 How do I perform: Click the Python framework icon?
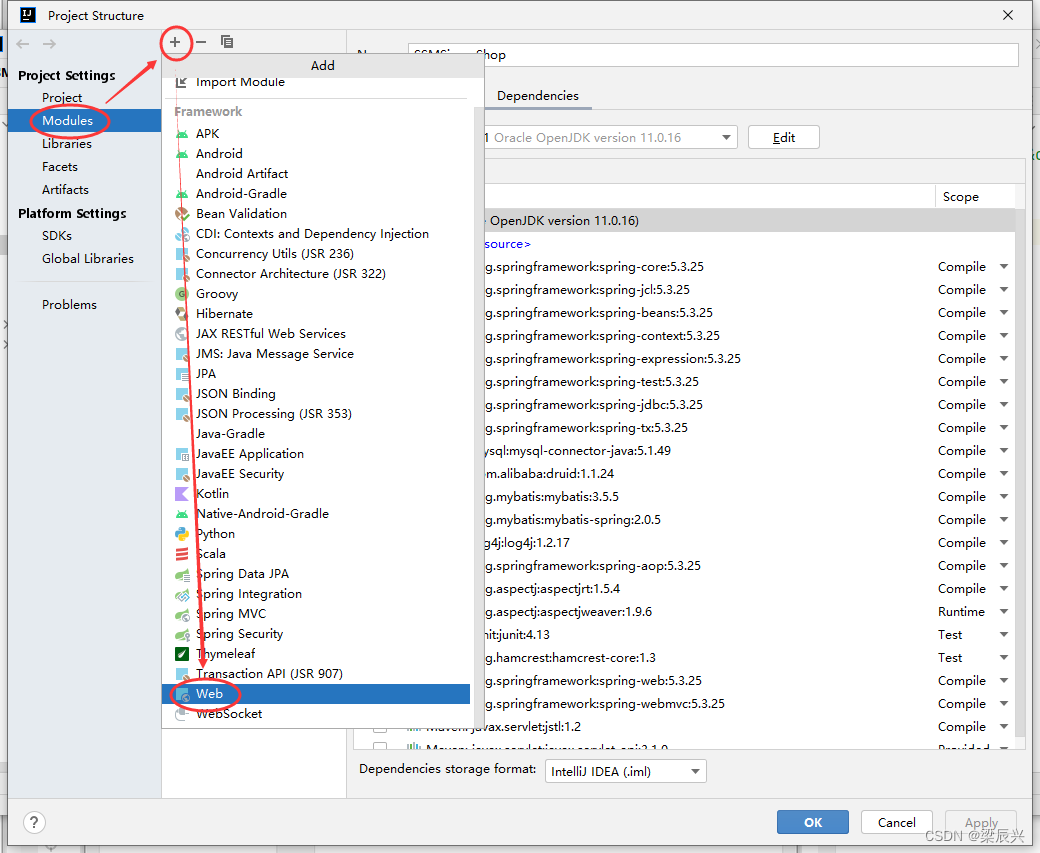coord(182,534)
